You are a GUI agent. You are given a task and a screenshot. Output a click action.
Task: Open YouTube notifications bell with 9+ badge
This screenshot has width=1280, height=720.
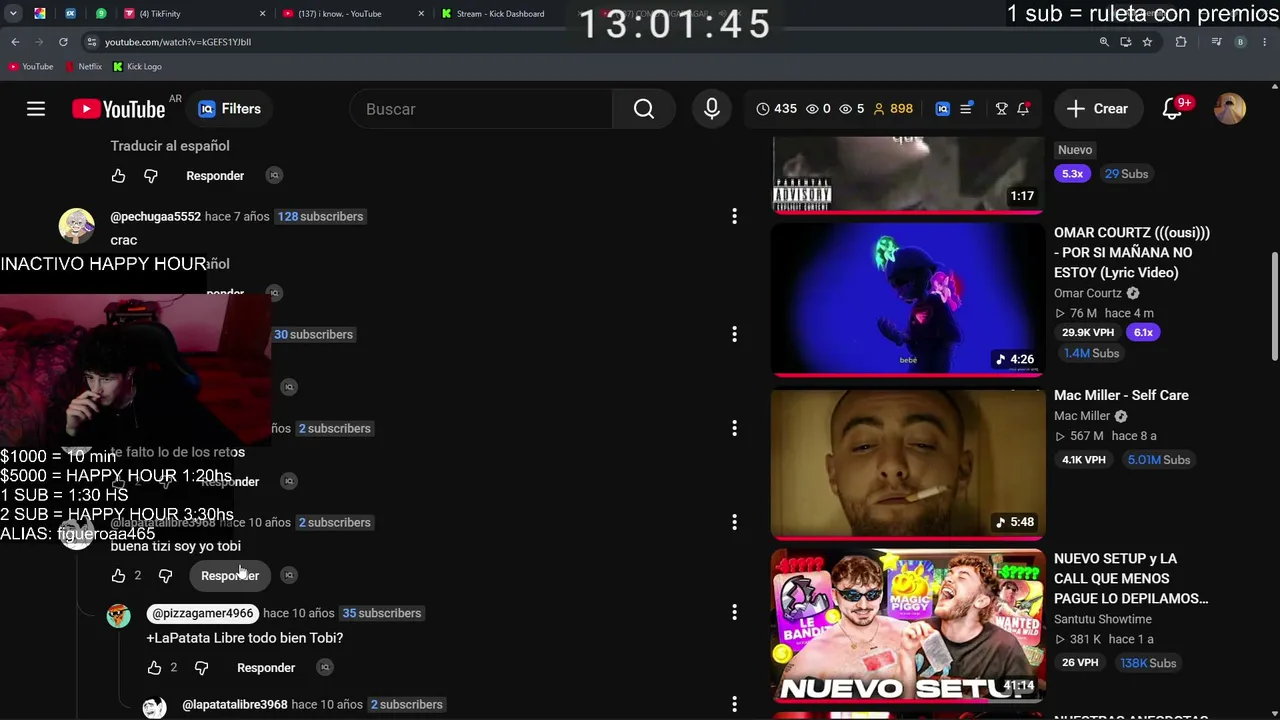click(1174, 109)
